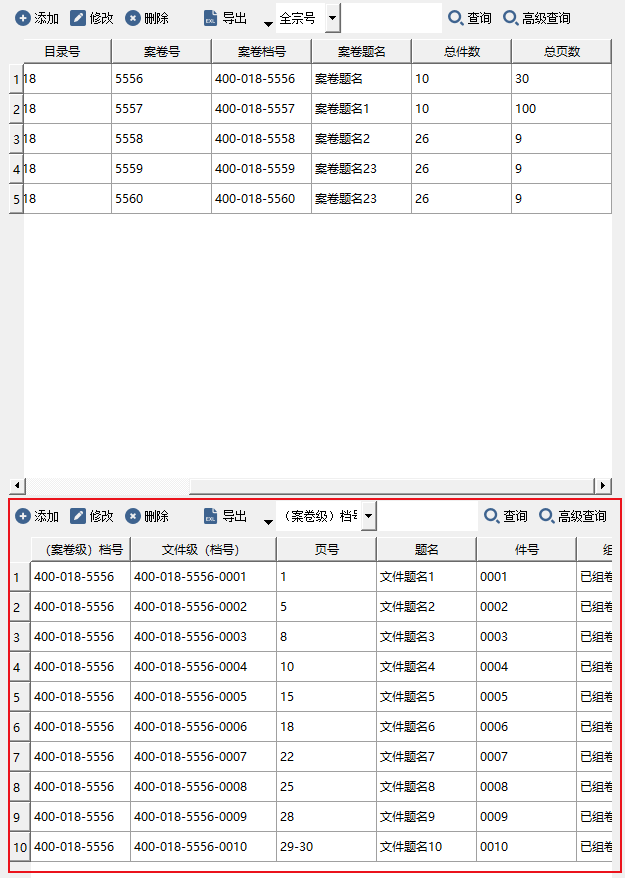Click the top toolbar's Delete icon

coord(132,18)
